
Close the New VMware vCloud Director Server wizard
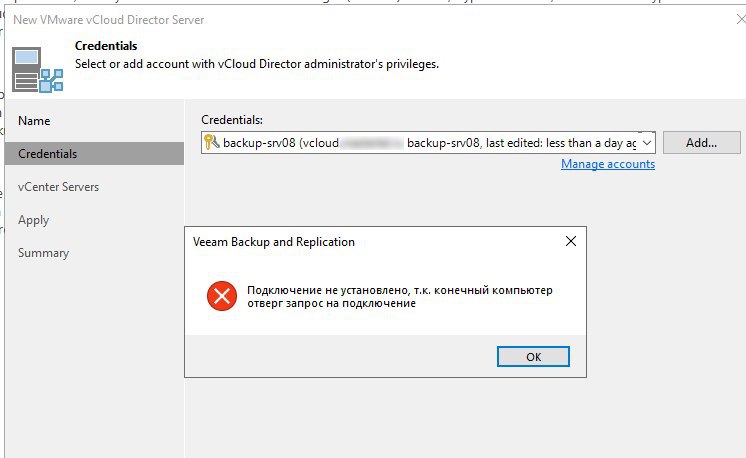(740, 19)
